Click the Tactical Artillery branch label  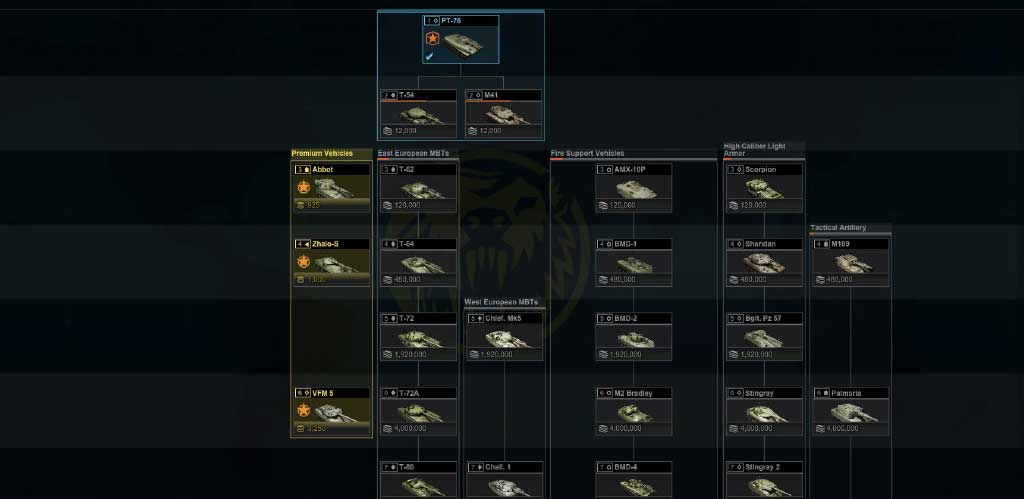coord(838,228)
